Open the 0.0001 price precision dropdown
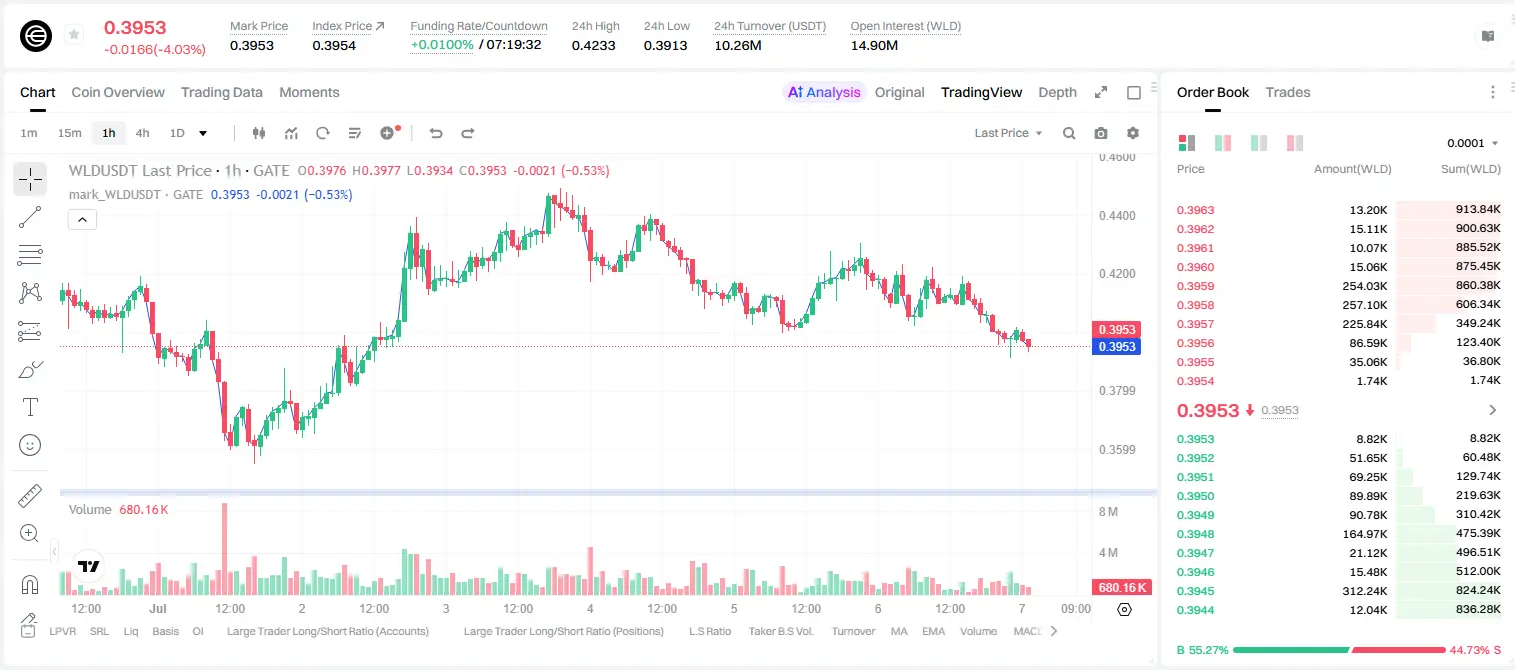 tap(1472, 143)
